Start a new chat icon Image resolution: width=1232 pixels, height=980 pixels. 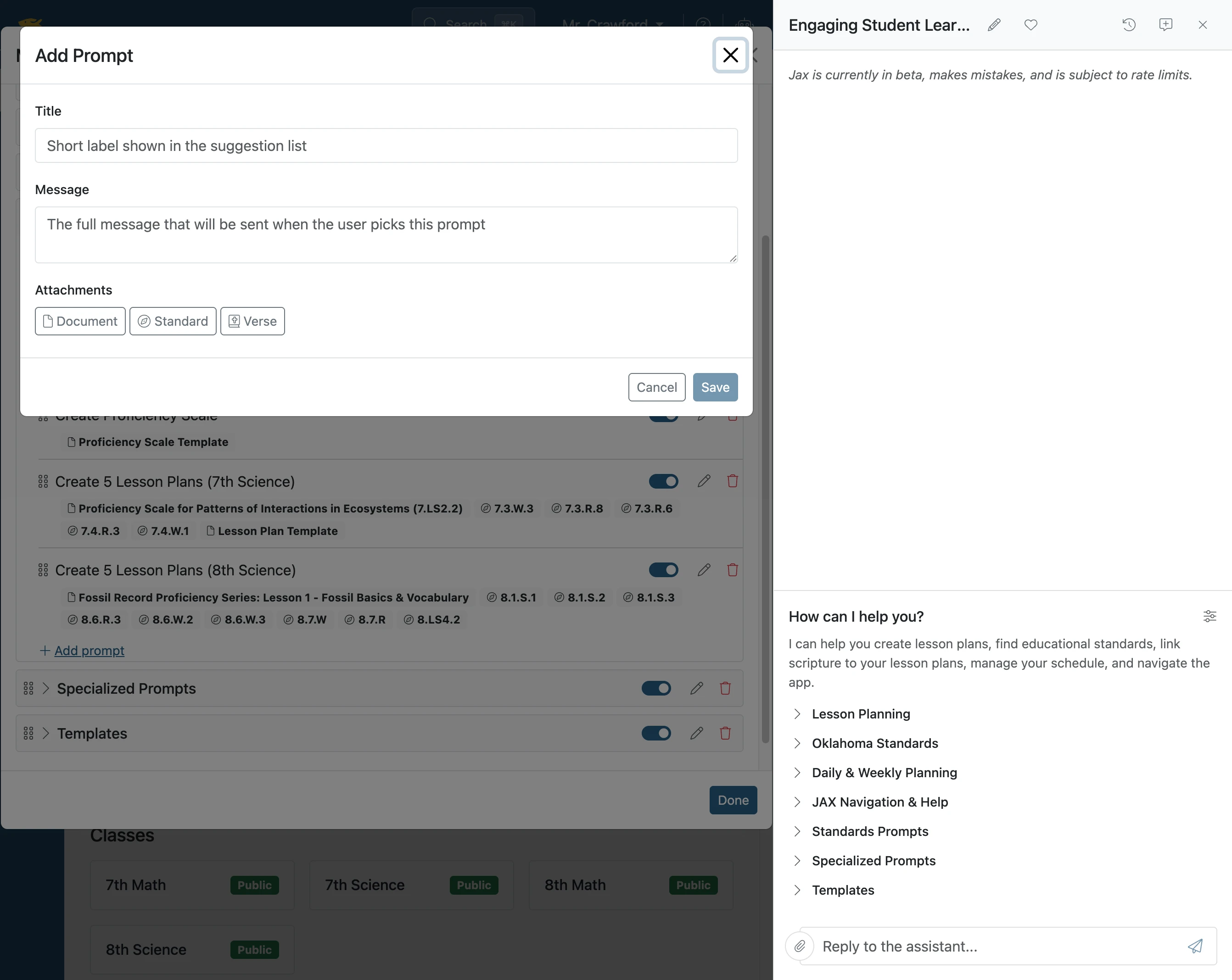(x=1166, y=25)
